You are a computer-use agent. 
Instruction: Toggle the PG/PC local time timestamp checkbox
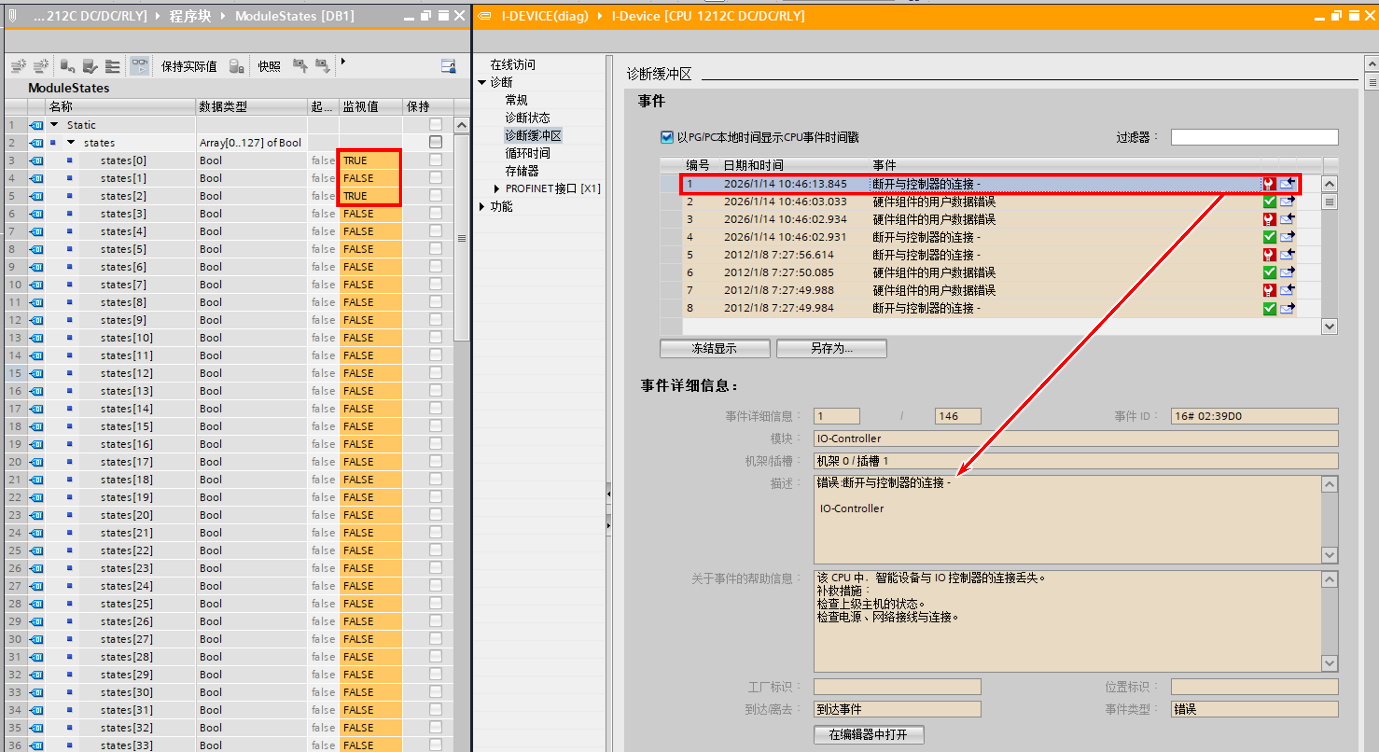pos(667,137)
